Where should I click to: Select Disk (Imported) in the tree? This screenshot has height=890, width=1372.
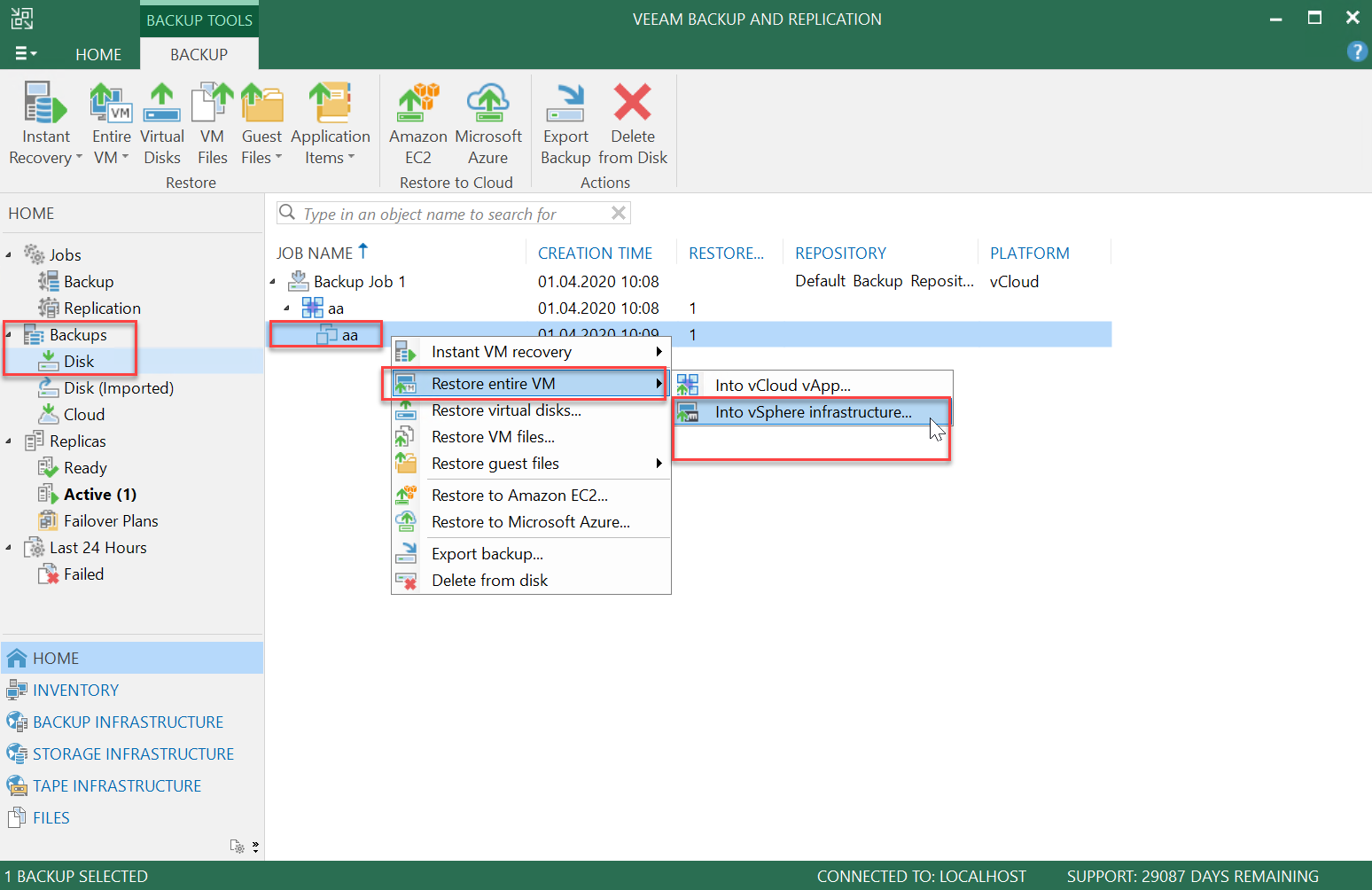pos(106,388)
